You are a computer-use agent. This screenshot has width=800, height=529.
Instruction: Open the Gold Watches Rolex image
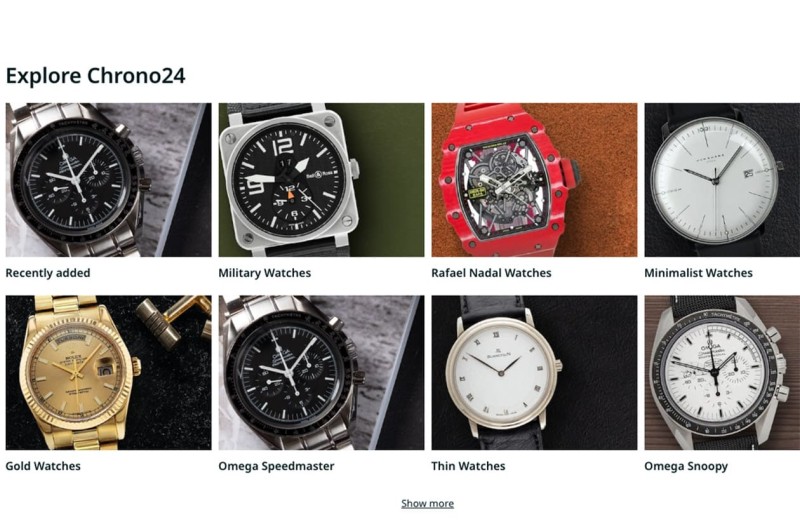click(x=108, y=372)
